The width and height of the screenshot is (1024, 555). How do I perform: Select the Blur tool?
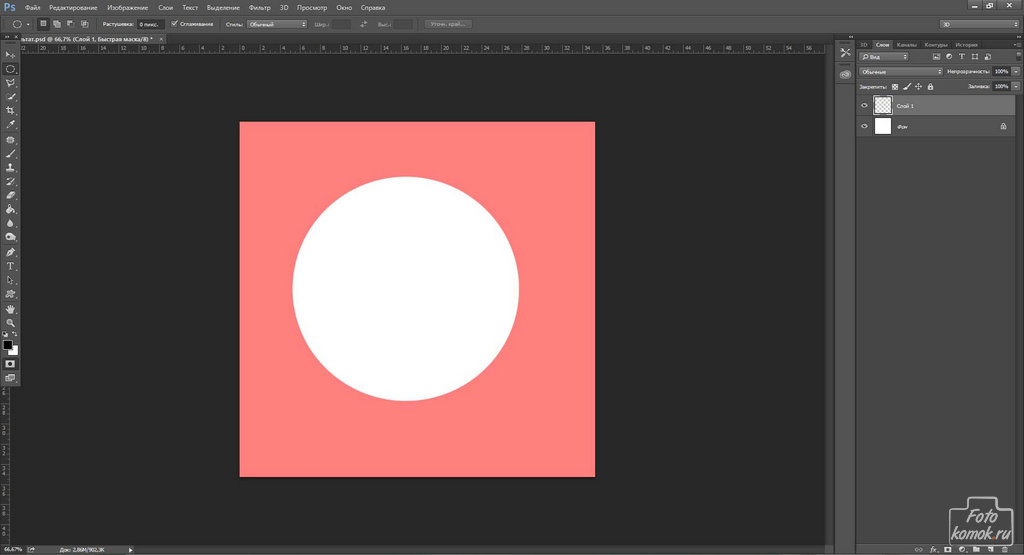click(x=10, y=223)
